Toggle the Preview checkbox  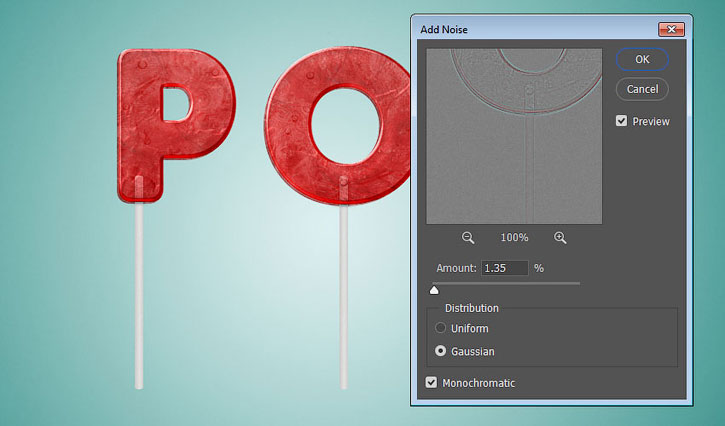point(621,121)
